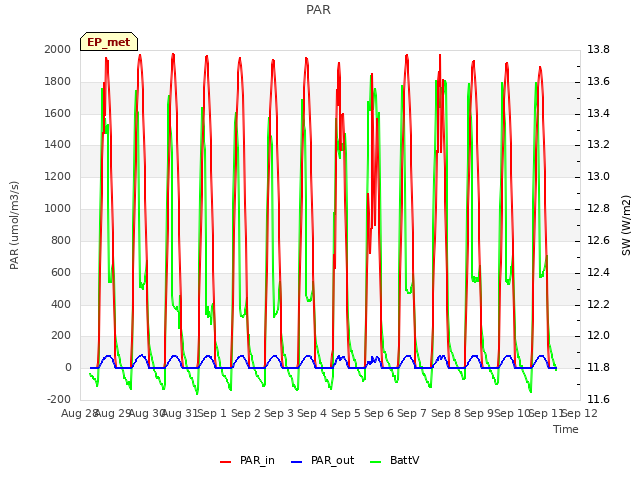Click the Sep 3 date tick

tap(279, 413)
